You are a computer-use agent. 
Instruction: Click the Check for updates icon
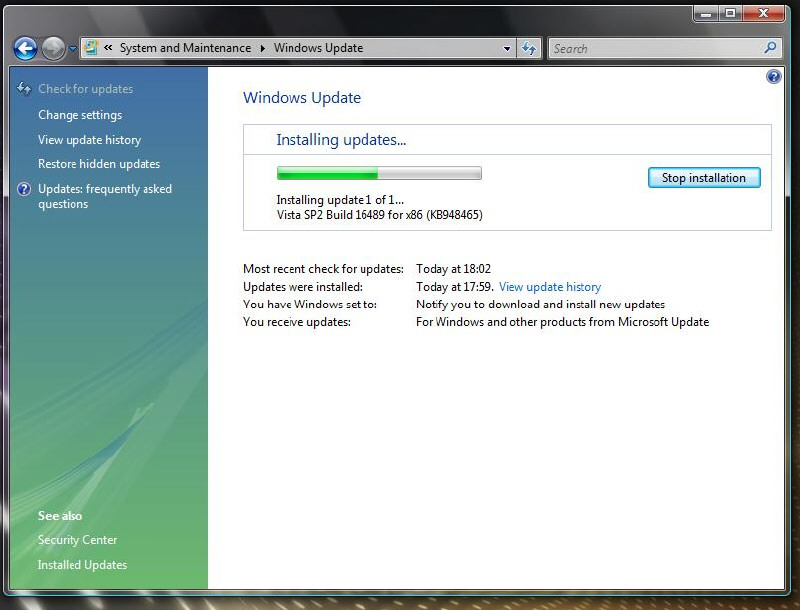point(24,89)
